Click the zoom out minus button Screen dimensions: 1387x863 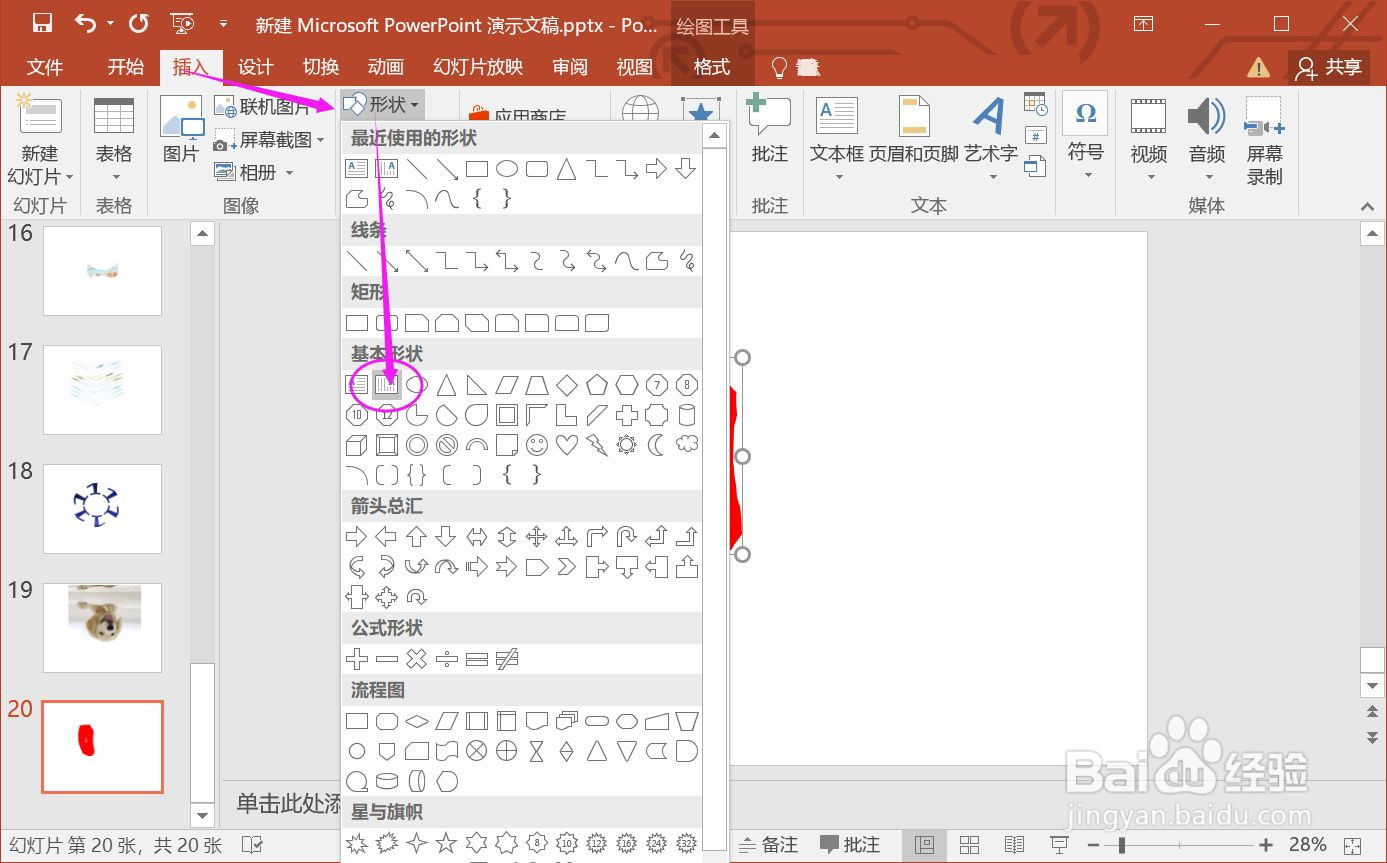1095,845
